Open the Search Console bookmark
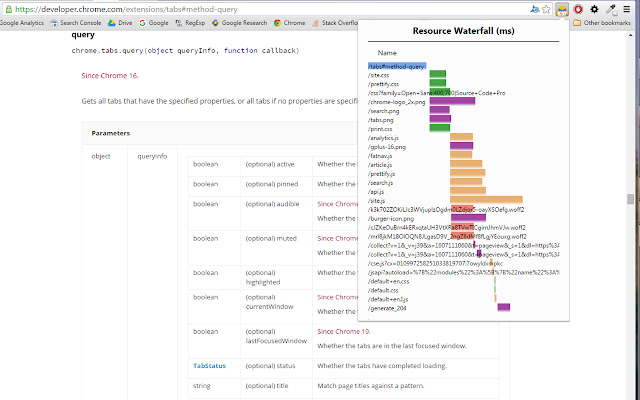Image resolution: width=640 pixels, height=400 pixels. 81,22
